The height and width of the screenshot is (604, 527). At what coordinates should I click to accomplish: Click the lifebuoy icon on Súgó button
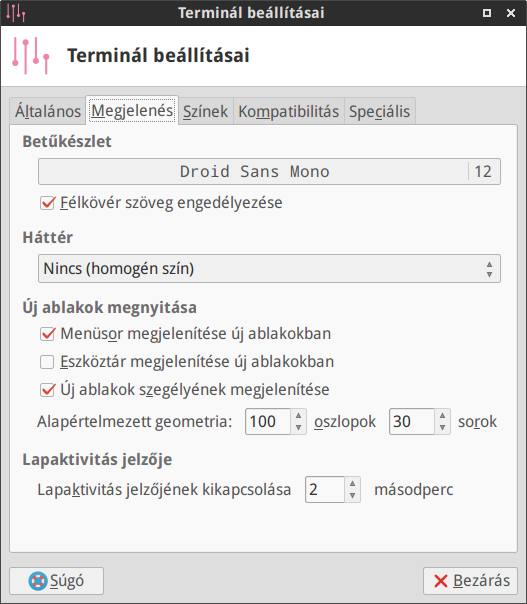click(38, 581)
